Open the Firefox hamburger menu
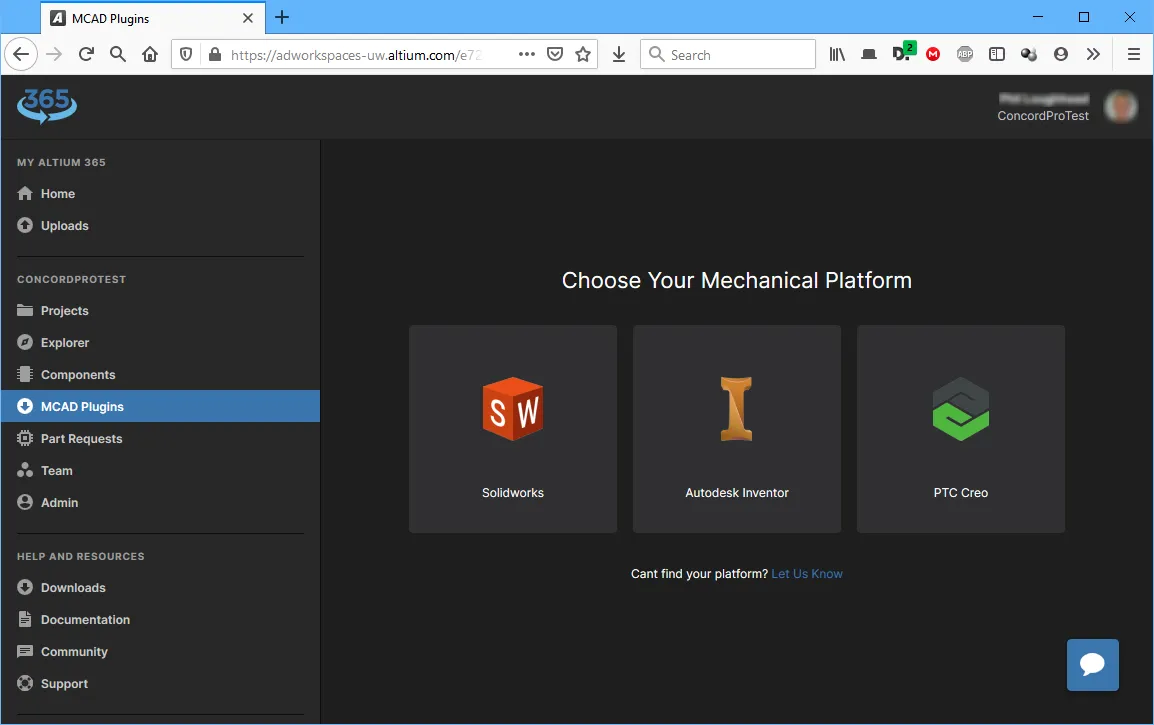 tap(1133, 55)
